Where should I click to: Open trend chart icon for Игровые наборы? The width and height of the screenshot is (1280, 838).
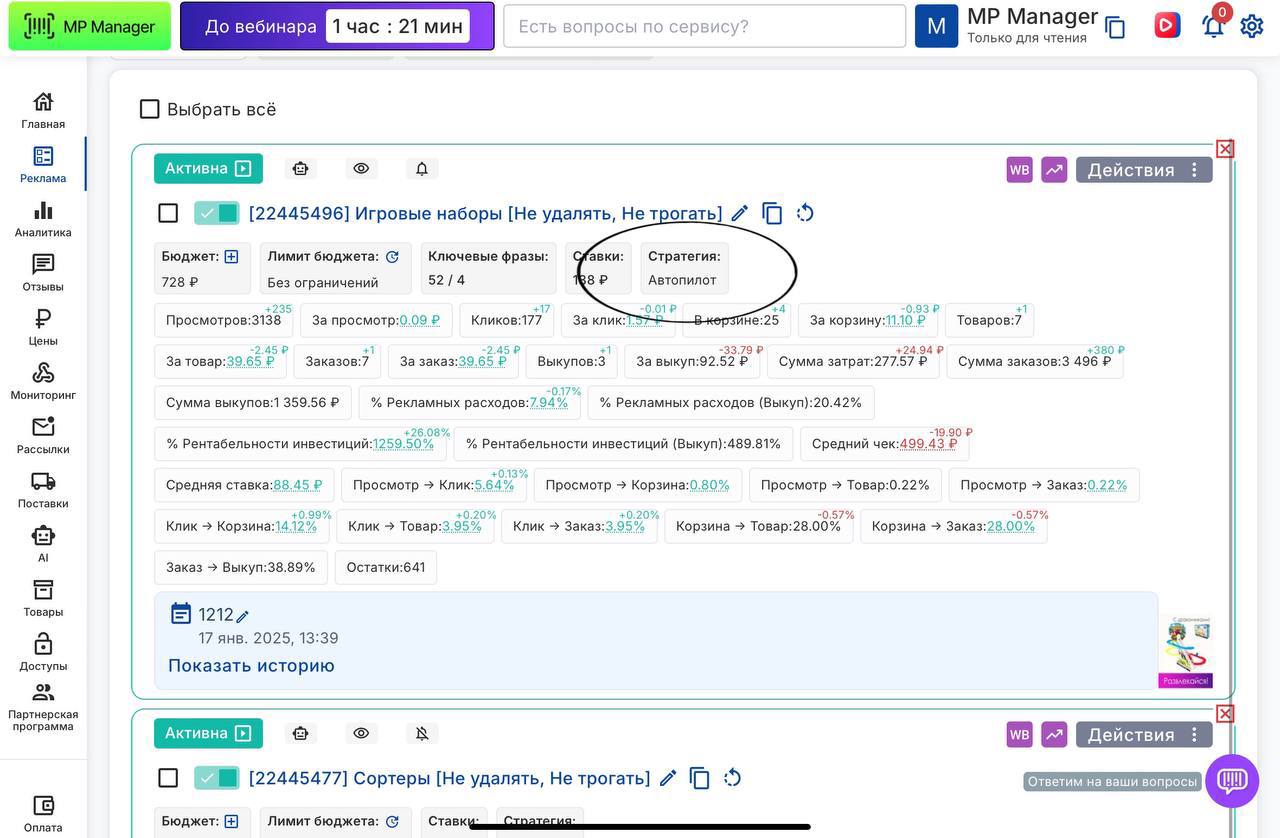1054,170
